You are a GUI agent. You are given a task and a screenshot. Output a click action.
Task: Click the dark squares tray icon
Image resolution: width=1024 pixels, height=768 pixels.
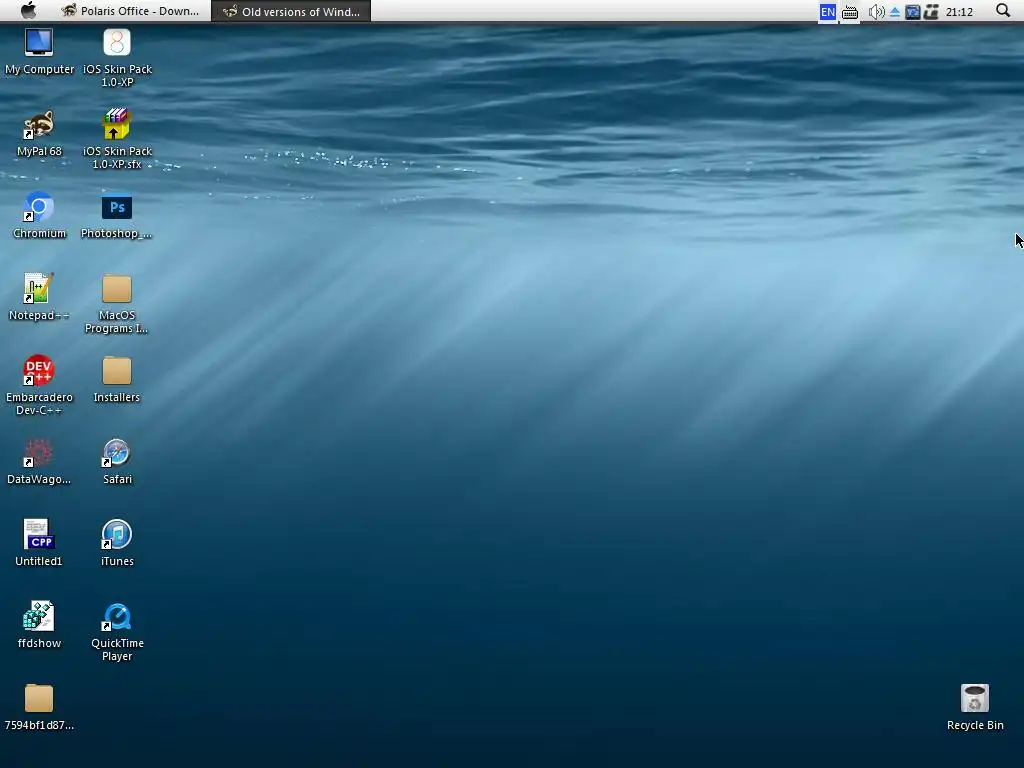pos(931,12)
